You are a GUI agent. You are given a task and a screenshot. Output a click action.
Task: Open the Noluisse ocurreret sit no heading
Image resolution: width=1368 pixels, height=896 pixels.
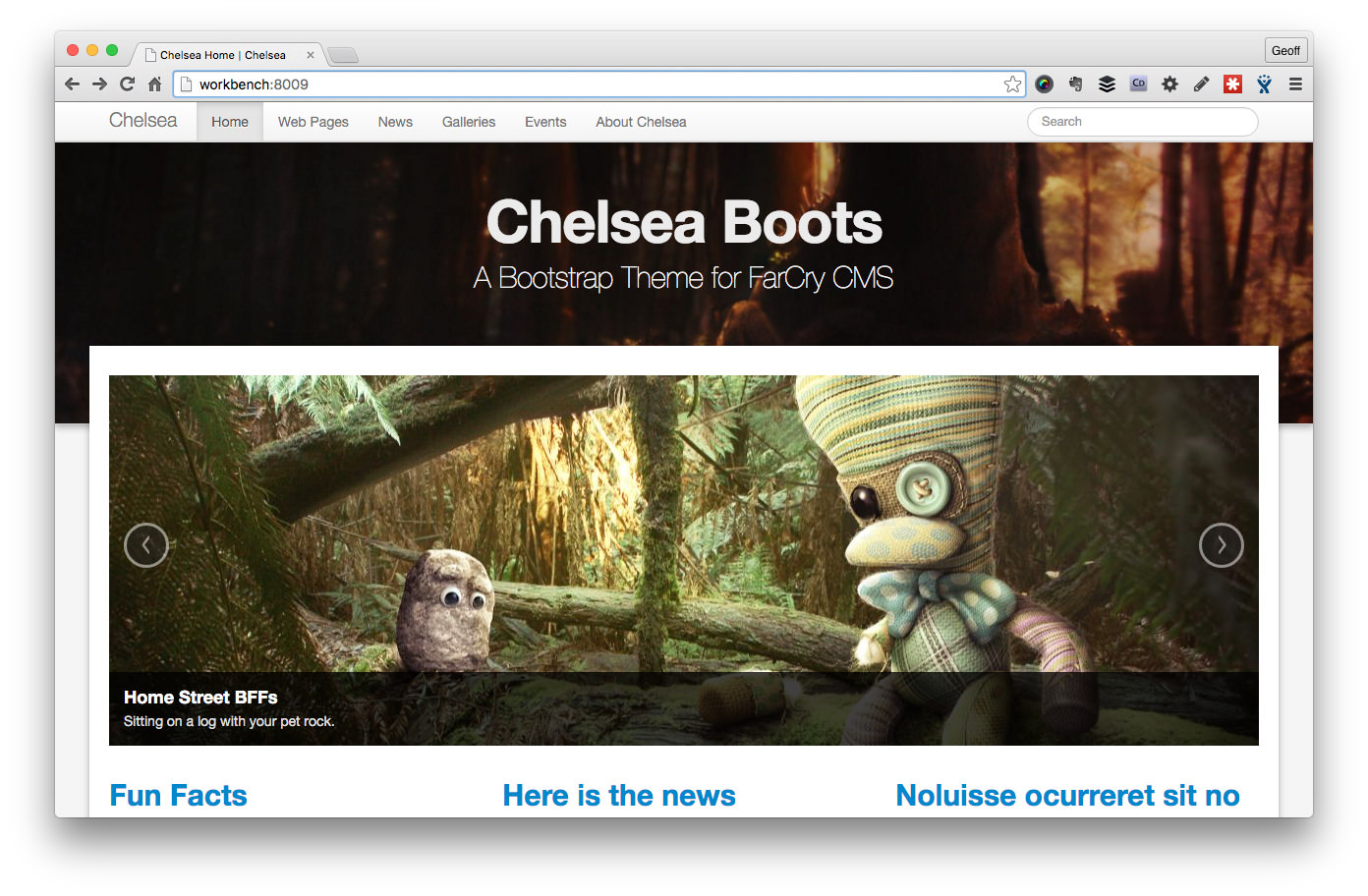pyautogui.click(x=1068, y=795)
